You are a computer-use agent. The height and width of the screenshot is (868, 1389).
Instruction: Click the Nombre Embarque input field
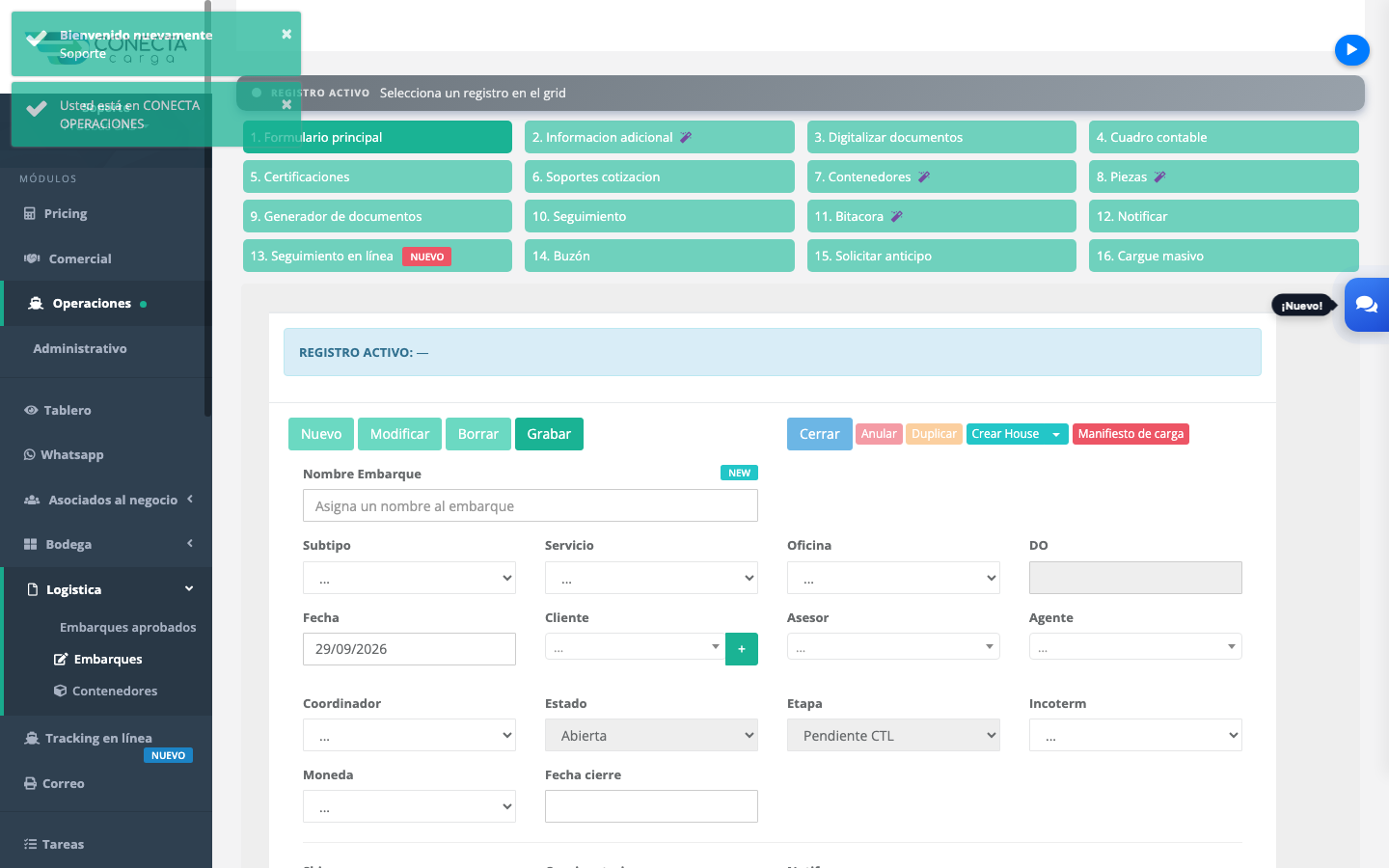531,505
